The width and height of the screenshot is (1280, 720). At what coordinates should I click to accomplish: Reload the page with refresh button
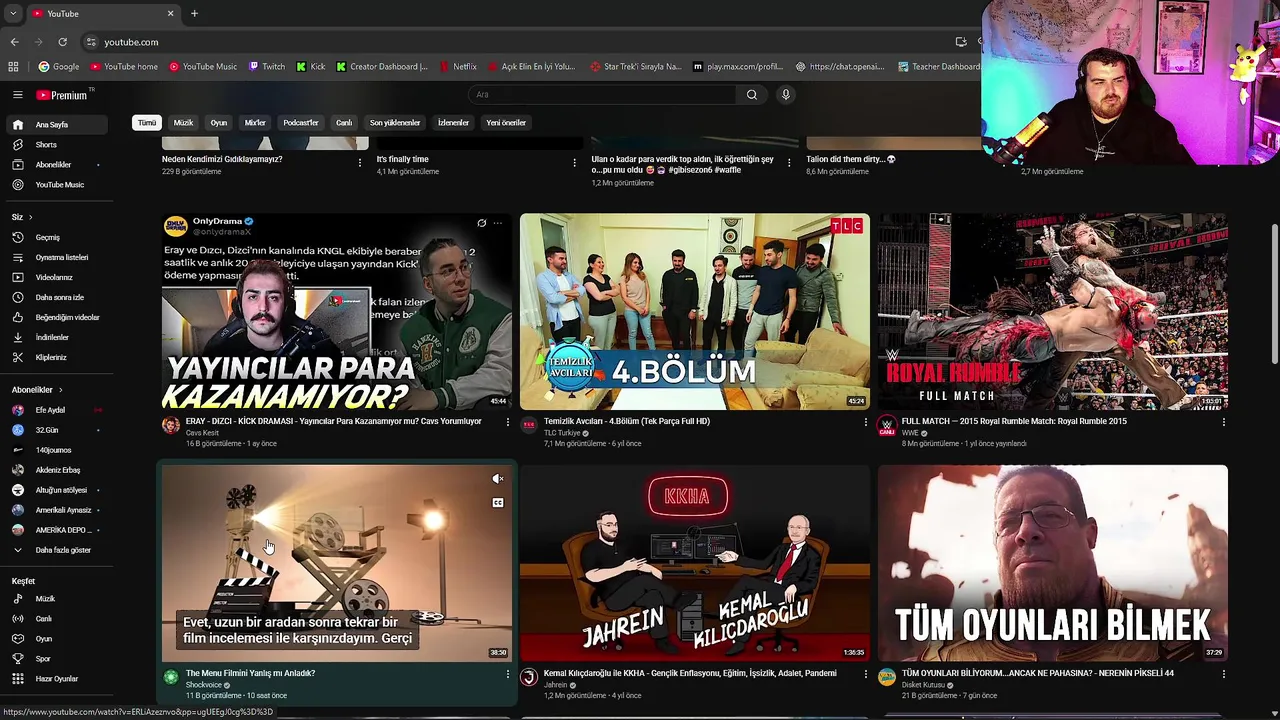pyautogui.click(x=62, y=42)
